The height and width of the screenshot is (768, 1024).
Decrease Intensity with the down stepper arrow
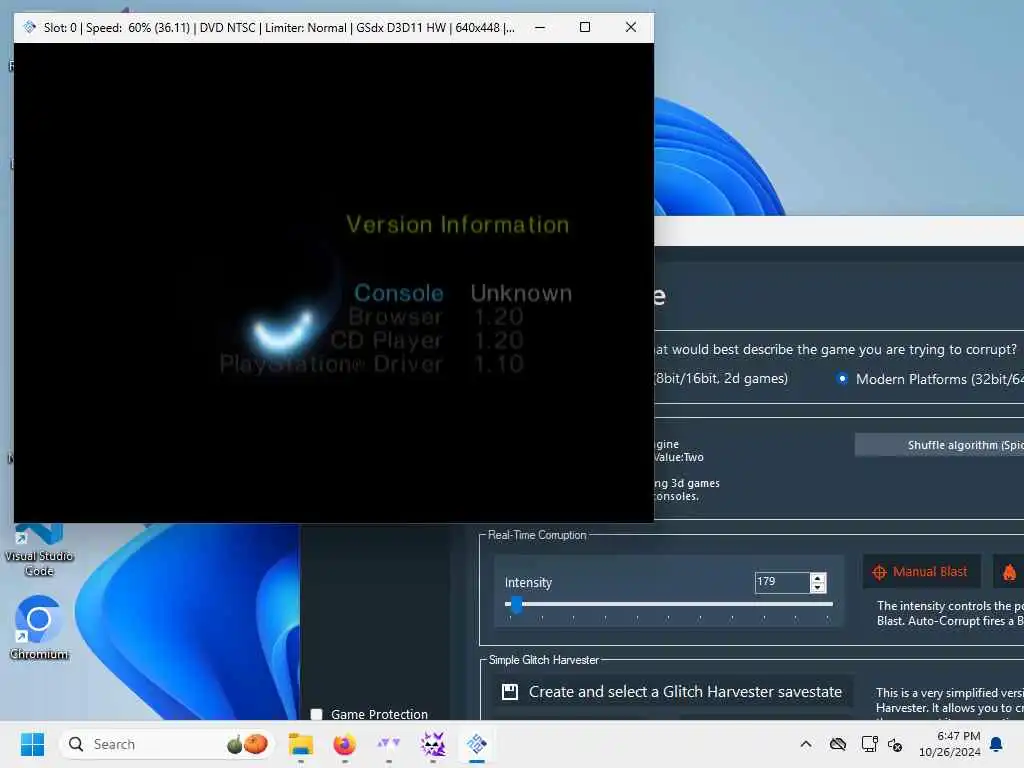point(818,587)
